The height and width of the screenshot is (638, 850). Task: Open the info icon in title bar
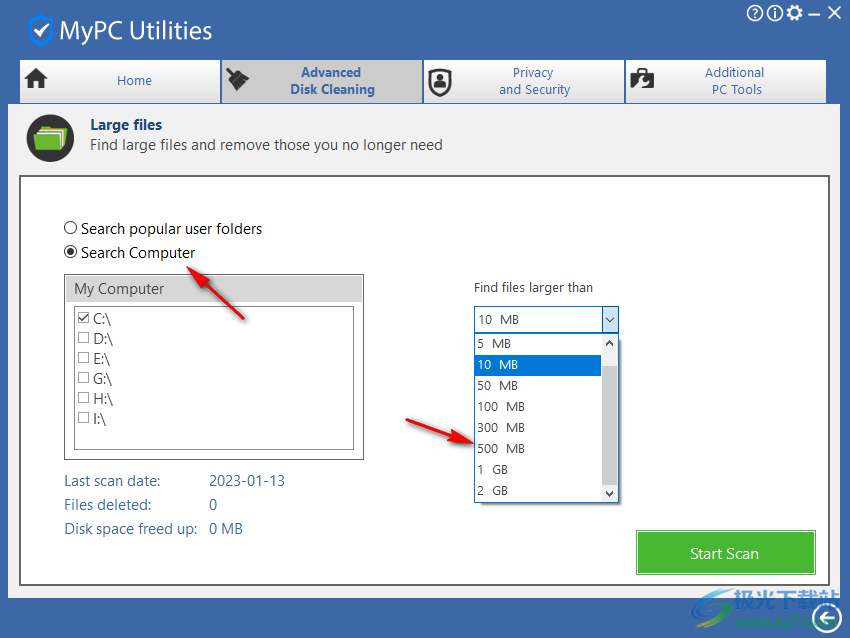775,13
